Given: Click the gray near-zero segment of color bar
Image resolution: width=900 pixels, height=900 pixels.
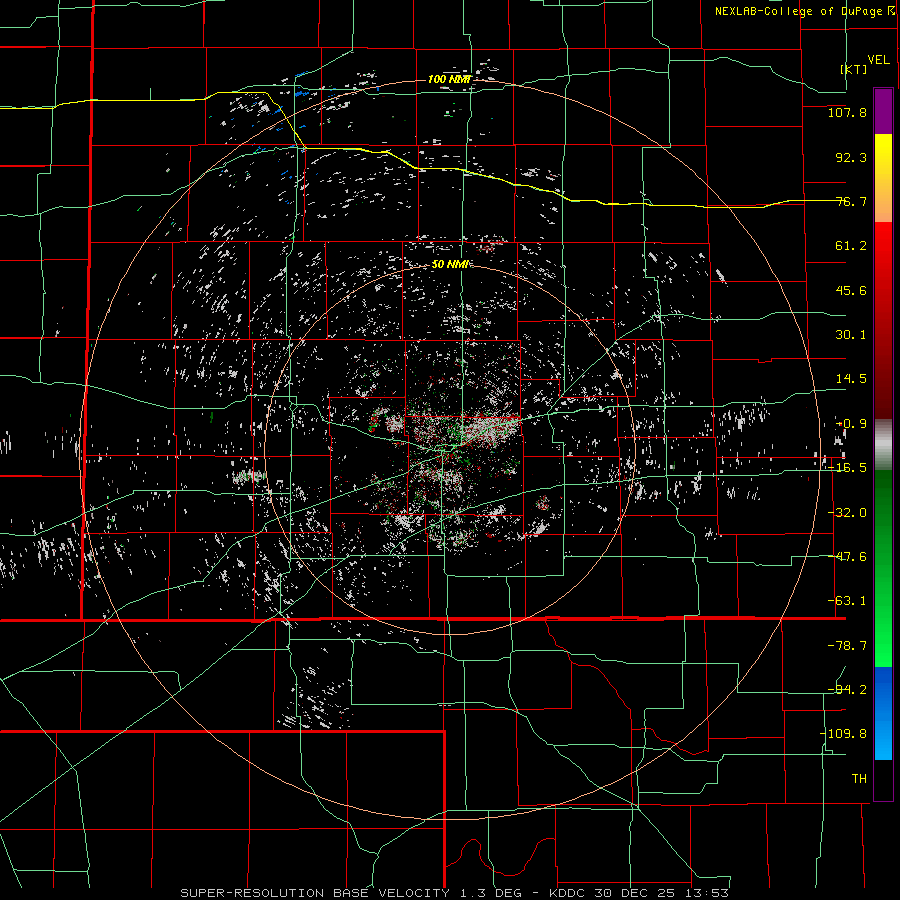Looking at the screenshot, I should click(883, 445).
